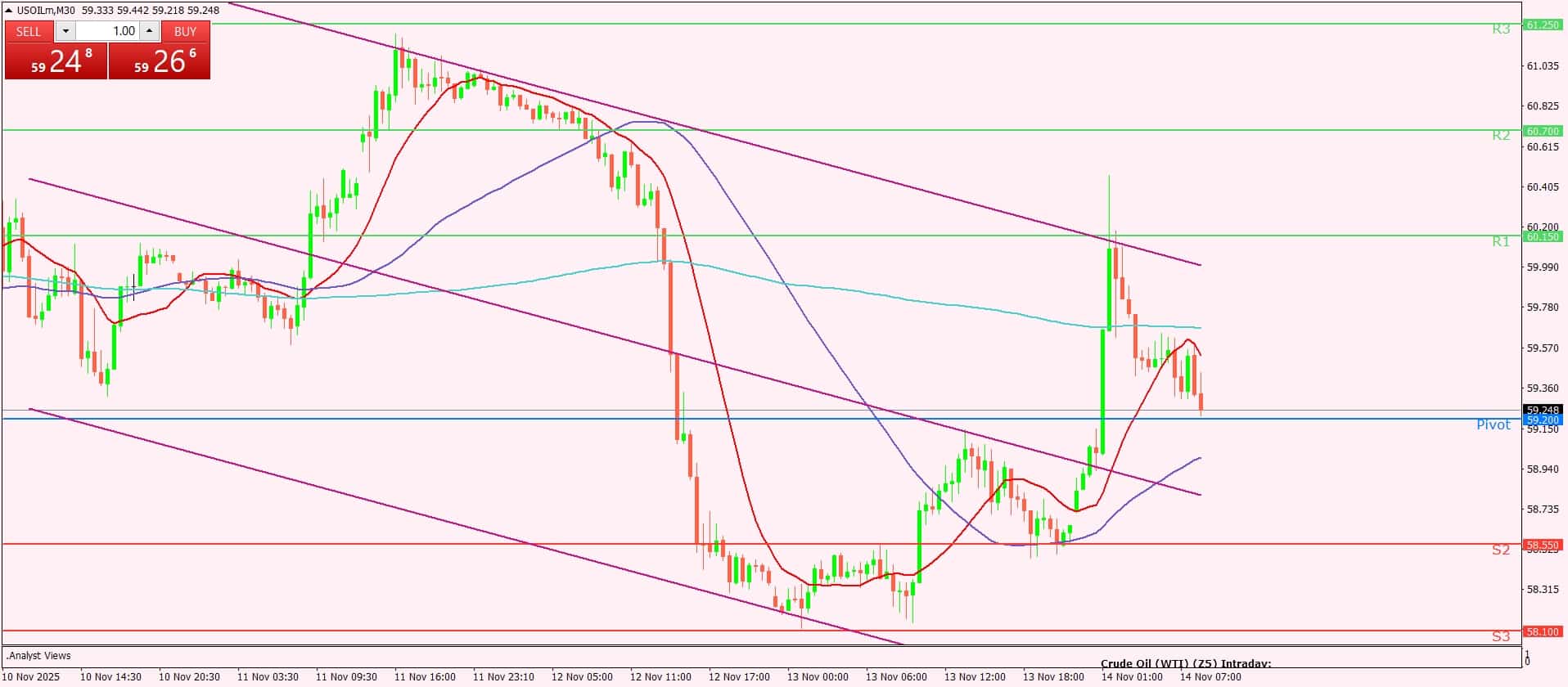The height and width of the screenshot is (687, 1568).
Task: Select the blue Pivot 59.200 label
Action: click(1543, 420)
